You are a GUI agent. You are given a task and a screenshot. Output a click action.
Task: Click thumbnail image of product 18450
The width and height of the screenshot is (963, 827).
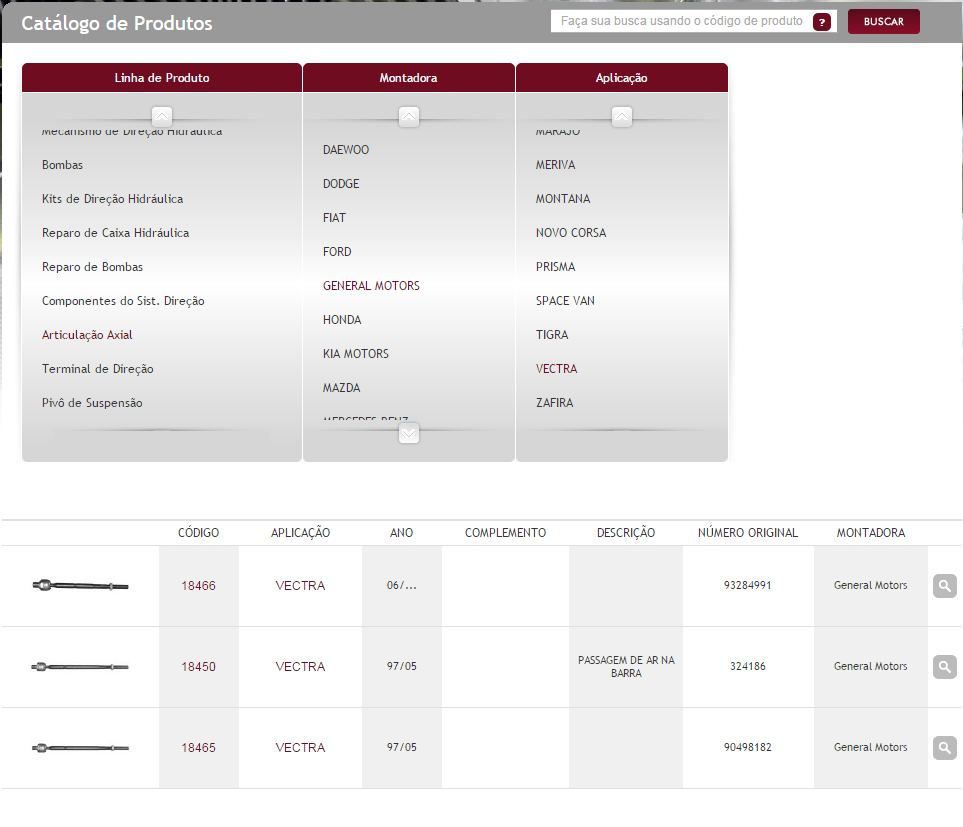coord(80,667)
